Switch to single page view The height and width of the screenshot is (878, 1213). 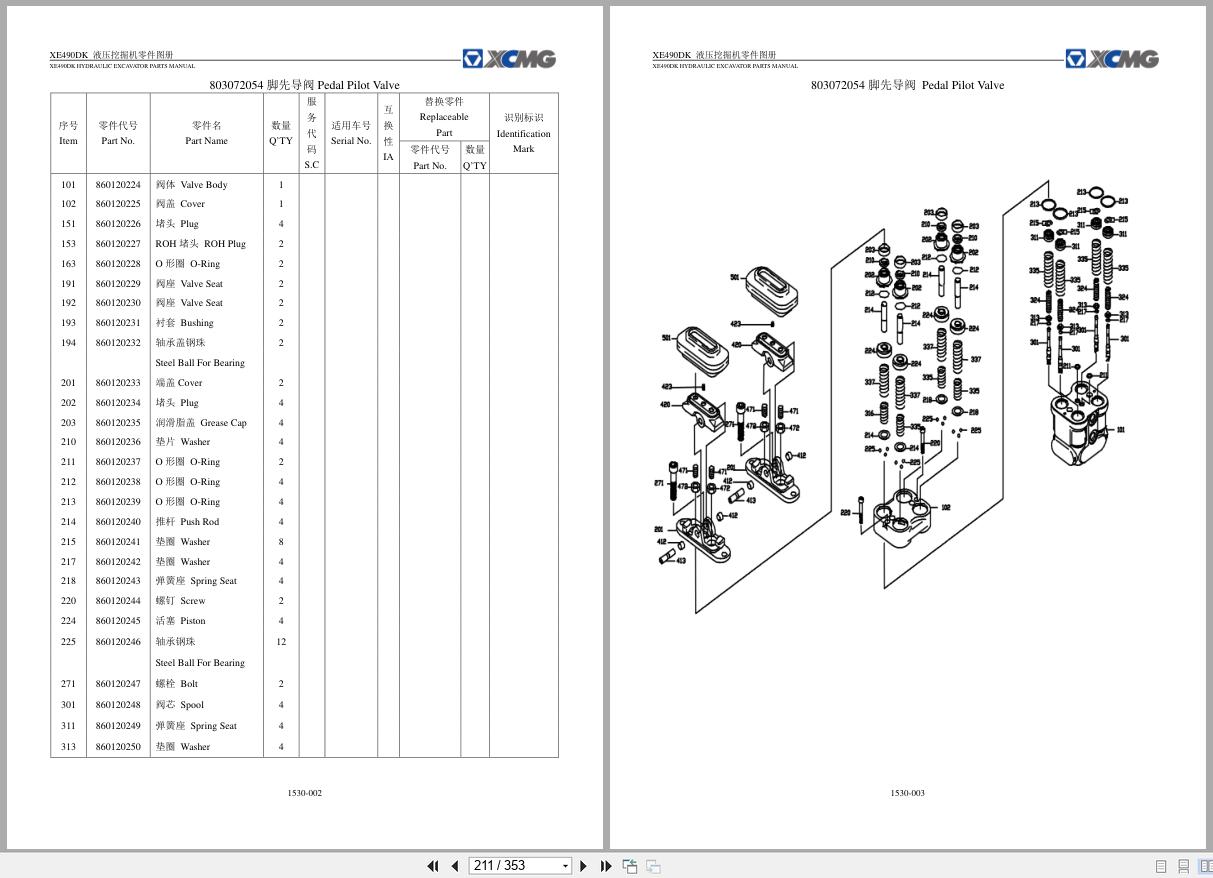[1161, 866]
